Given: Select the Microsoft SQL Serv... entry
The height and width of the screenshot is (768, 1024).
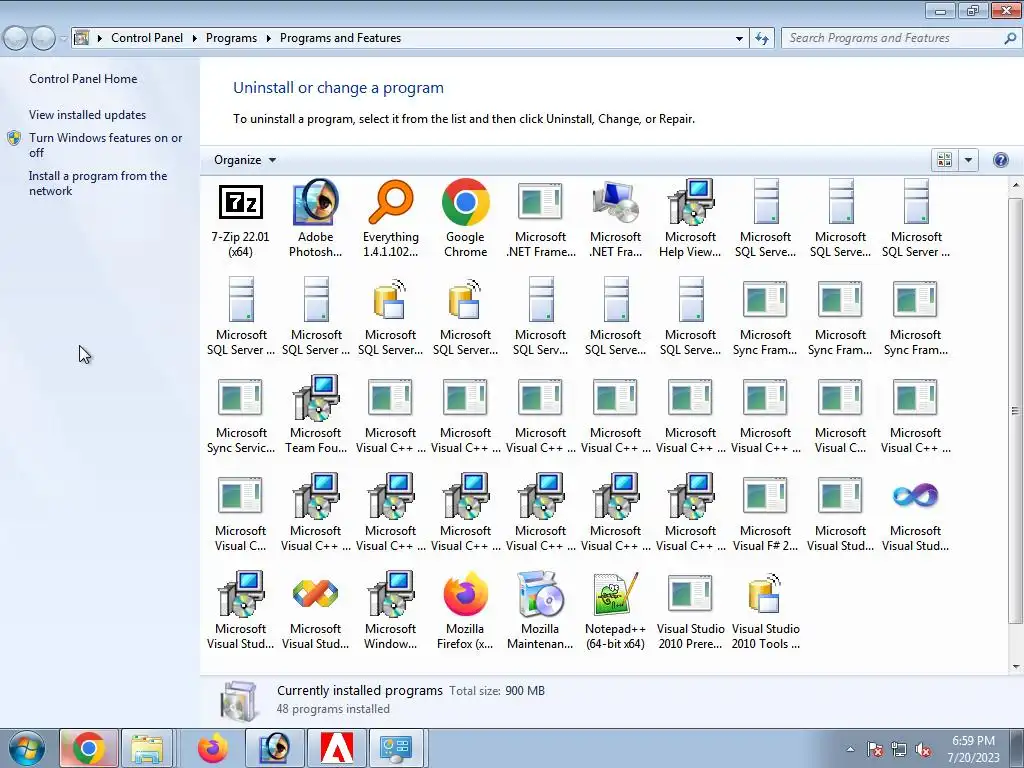Looking at the screenshot, I should coord(540,317).
